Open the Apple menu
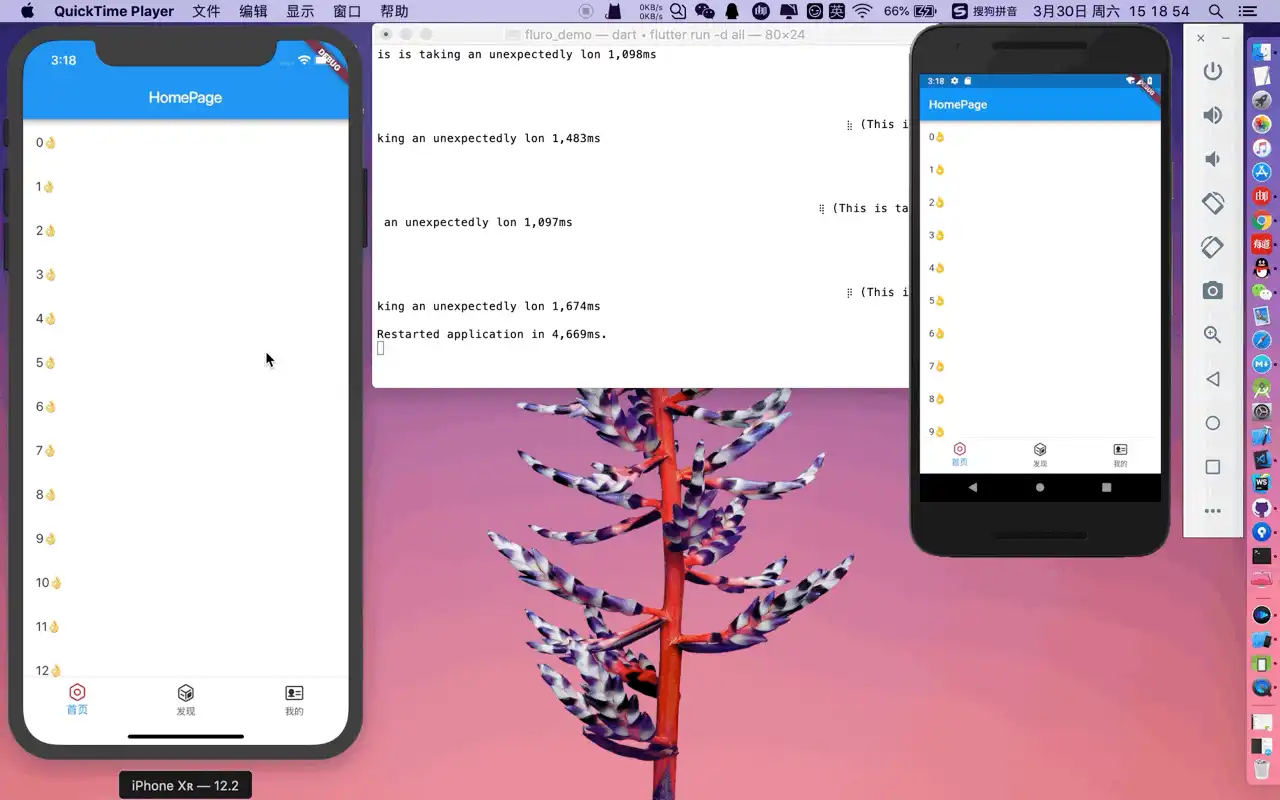1280x800 pixels. point(27,11)
